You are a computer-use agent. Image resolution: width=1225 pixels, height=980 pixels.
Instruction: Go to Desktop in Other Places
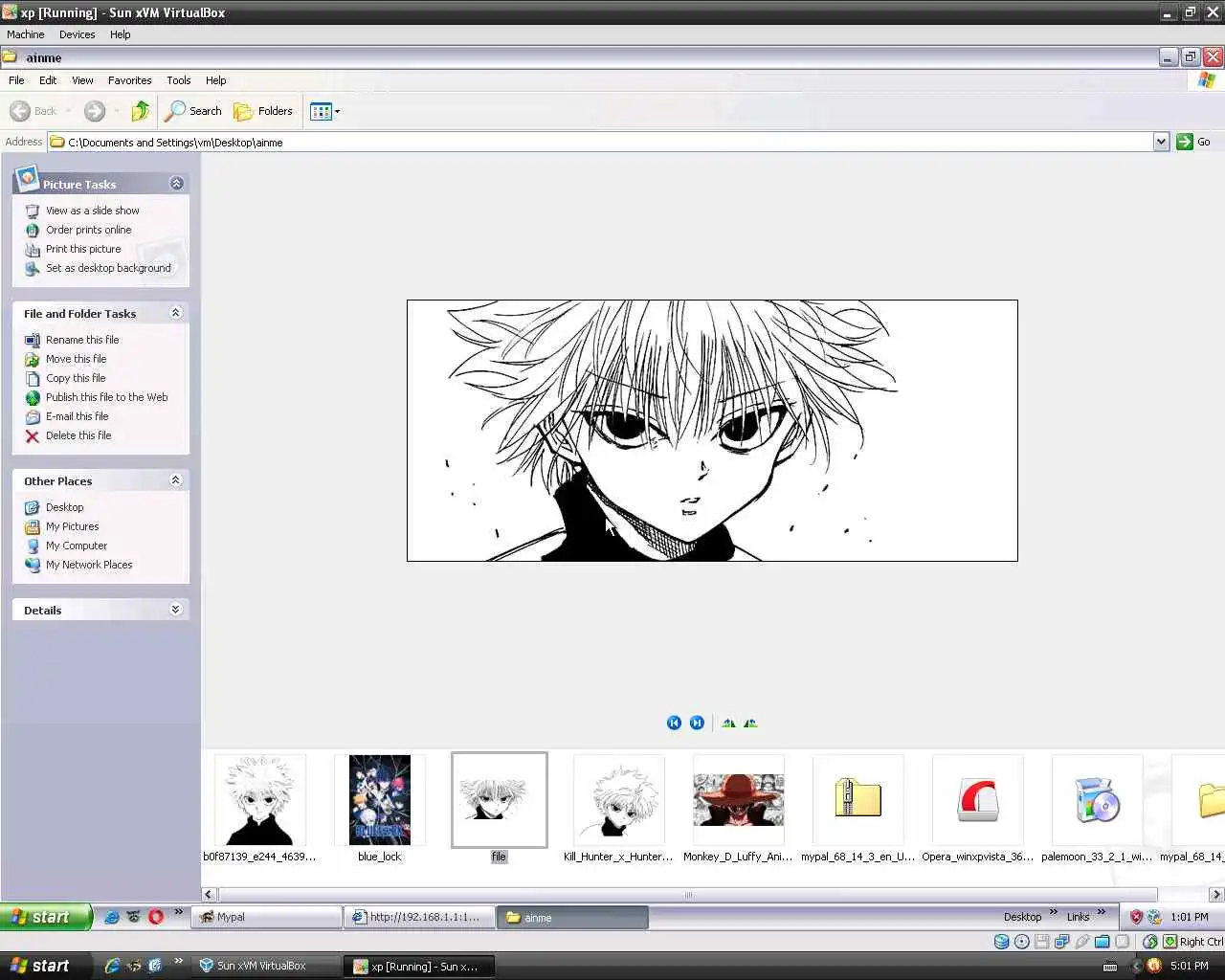pos(65,507)
